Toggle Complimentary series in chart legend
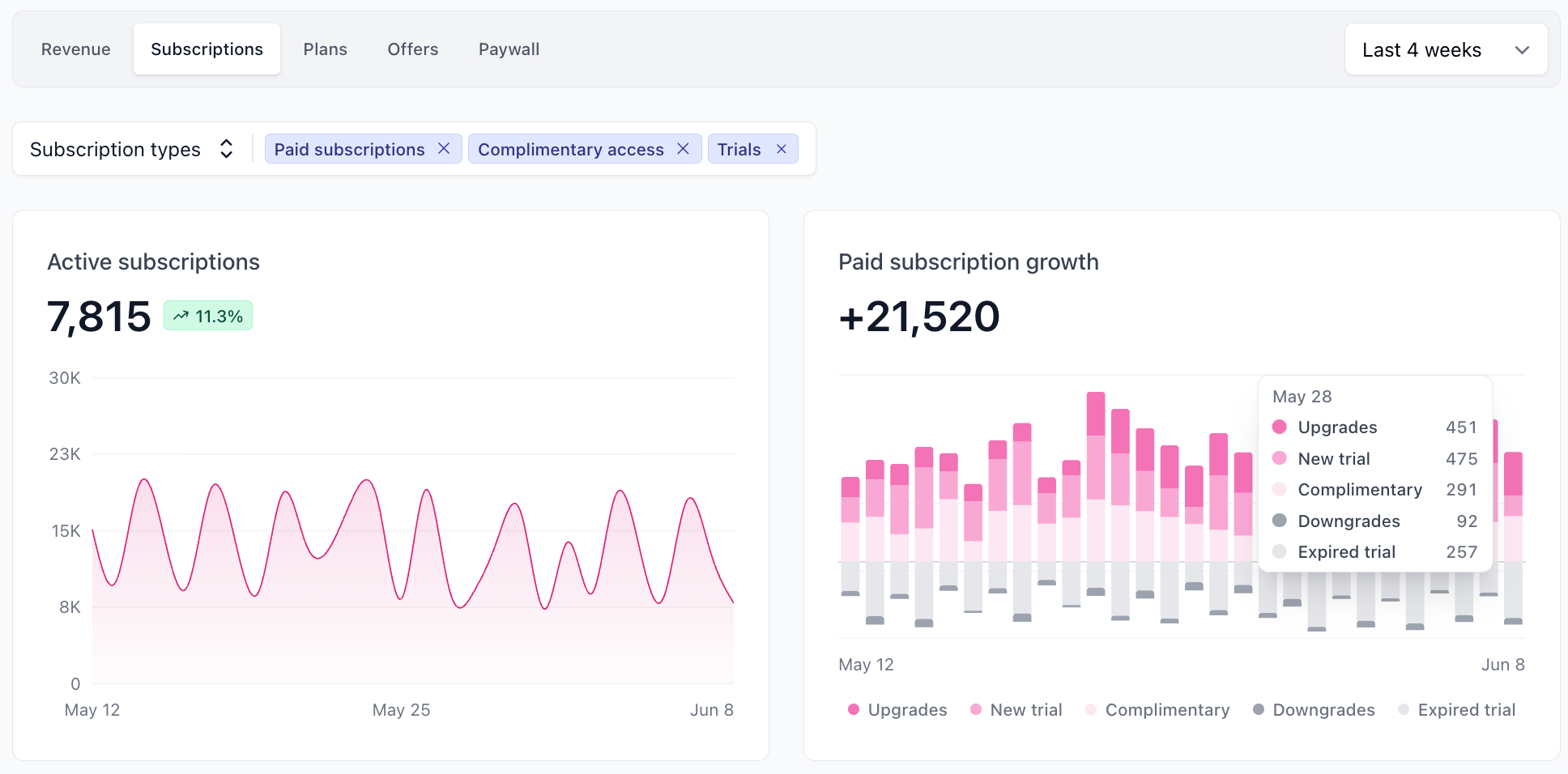 1157,710
